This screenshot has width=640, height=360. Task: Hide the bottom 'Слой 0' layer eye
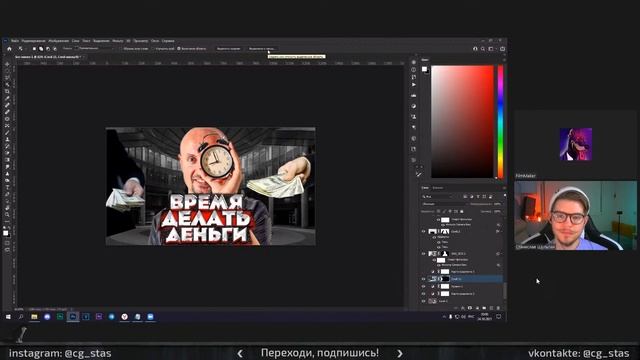[423, 301]
